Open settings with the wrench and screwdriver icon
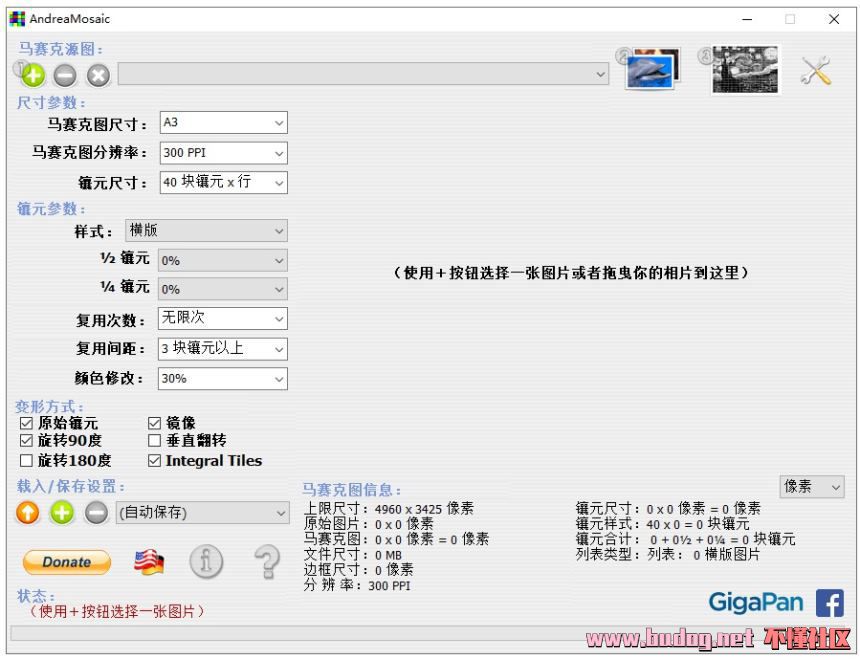Image resolution: width=860 pixels, height=659 pixels. click(x=816, y=71)
